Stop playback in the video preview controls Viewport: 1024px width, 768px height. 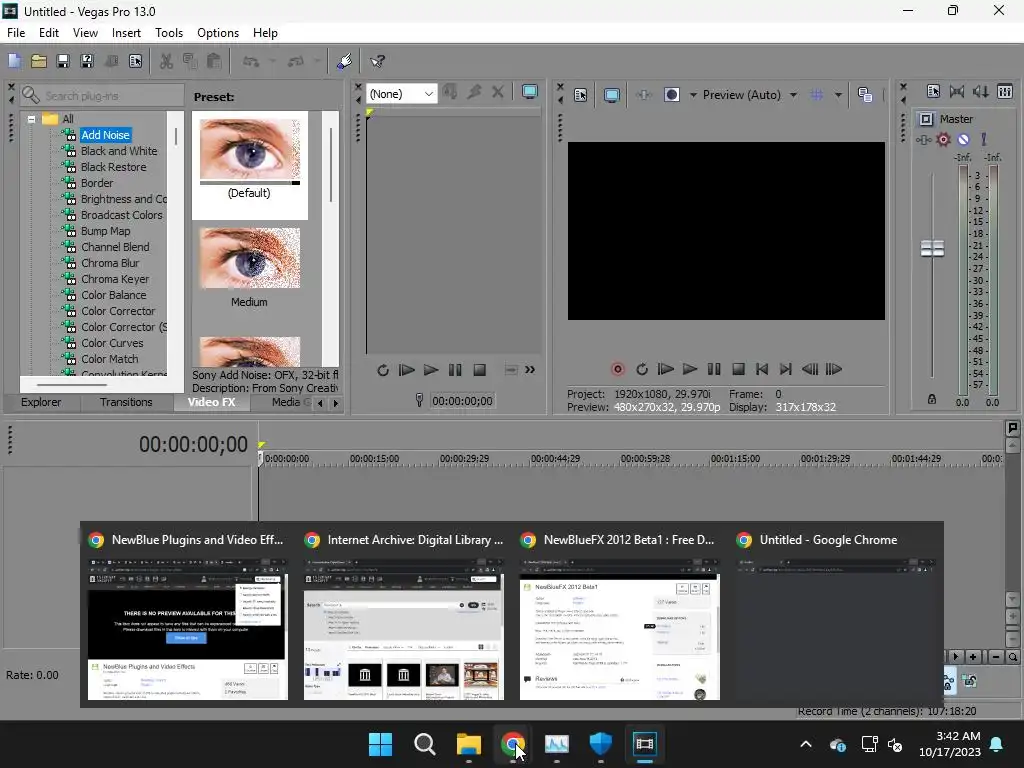point(738,370)
